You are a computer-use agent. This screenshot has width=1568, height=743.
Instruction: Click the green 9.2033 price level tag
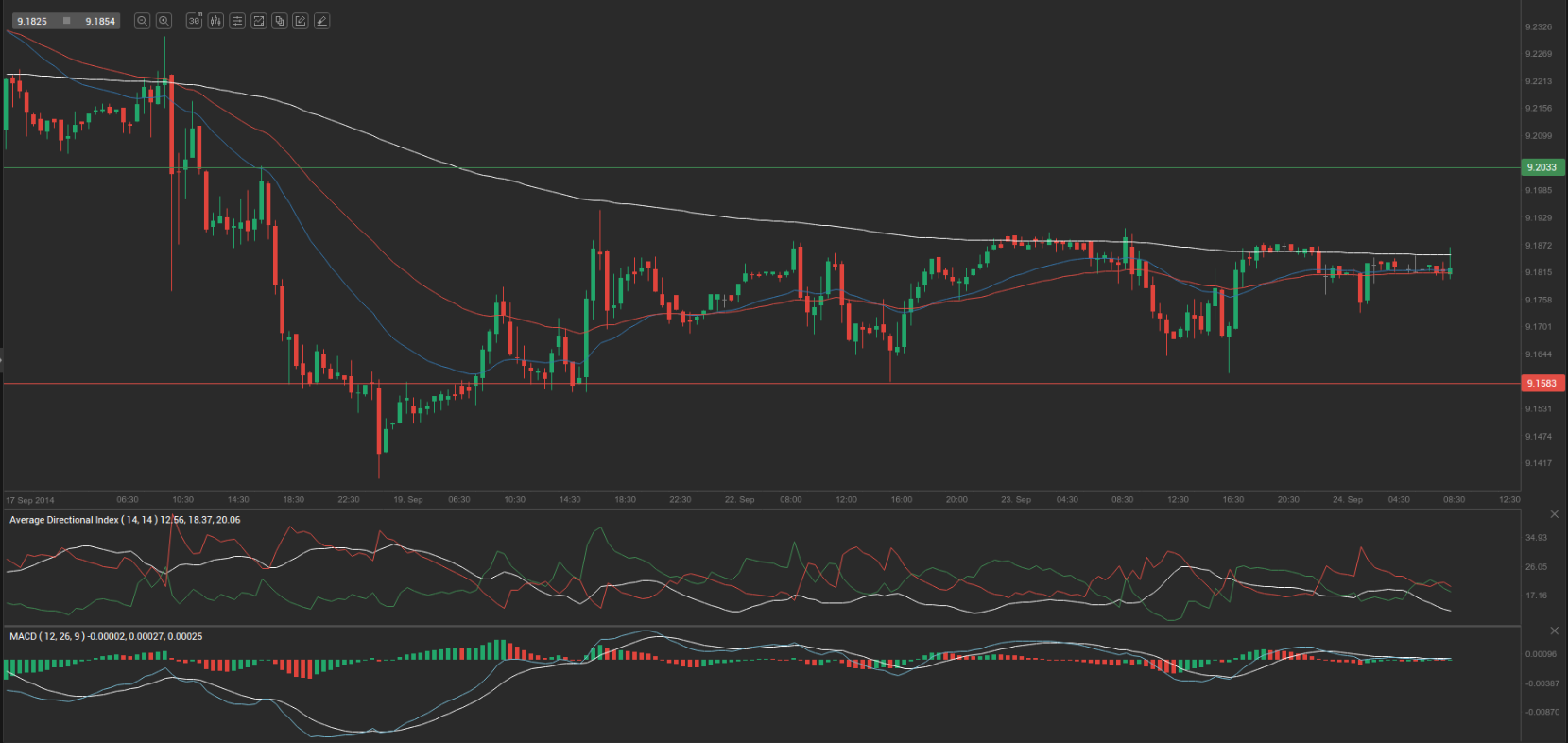(1542, 167)
